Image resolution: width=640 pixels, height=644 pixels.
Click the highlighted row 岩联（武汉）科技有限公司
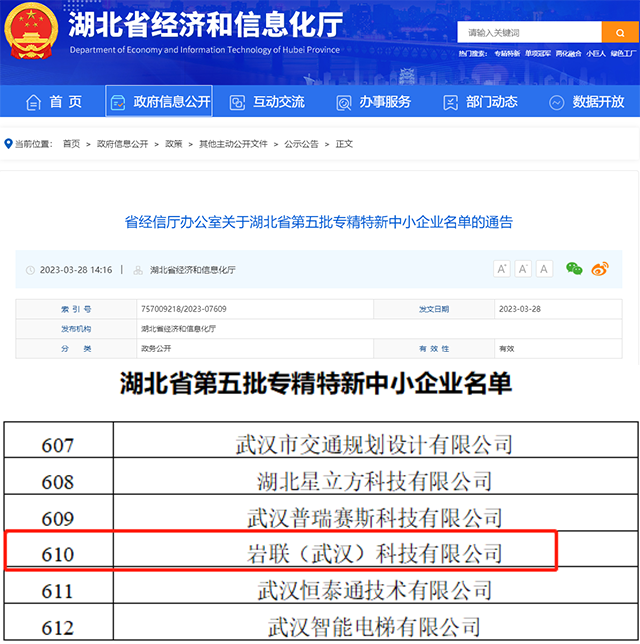pos(374,553)
